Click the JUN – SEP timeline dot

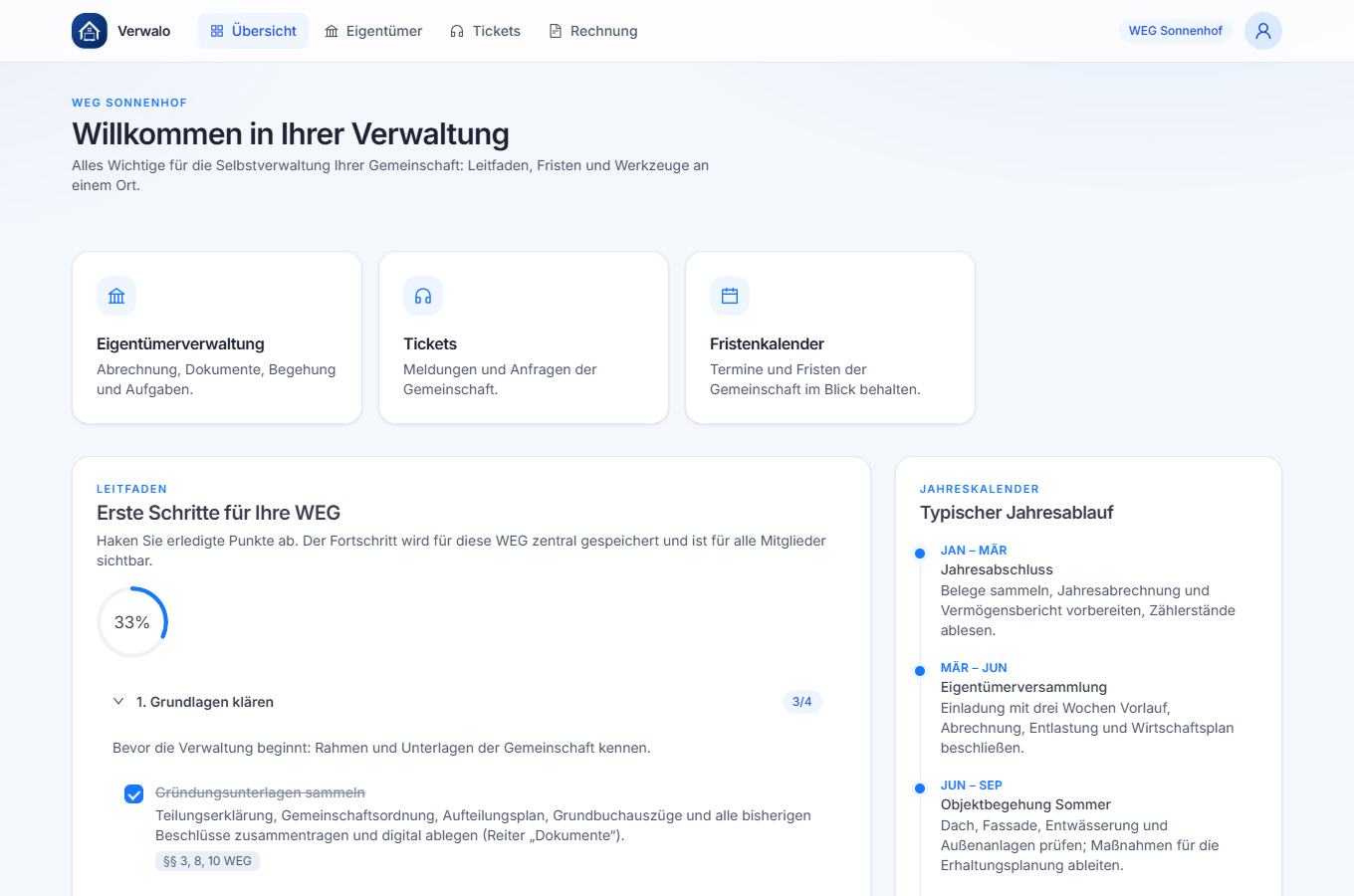click(920, 788)
